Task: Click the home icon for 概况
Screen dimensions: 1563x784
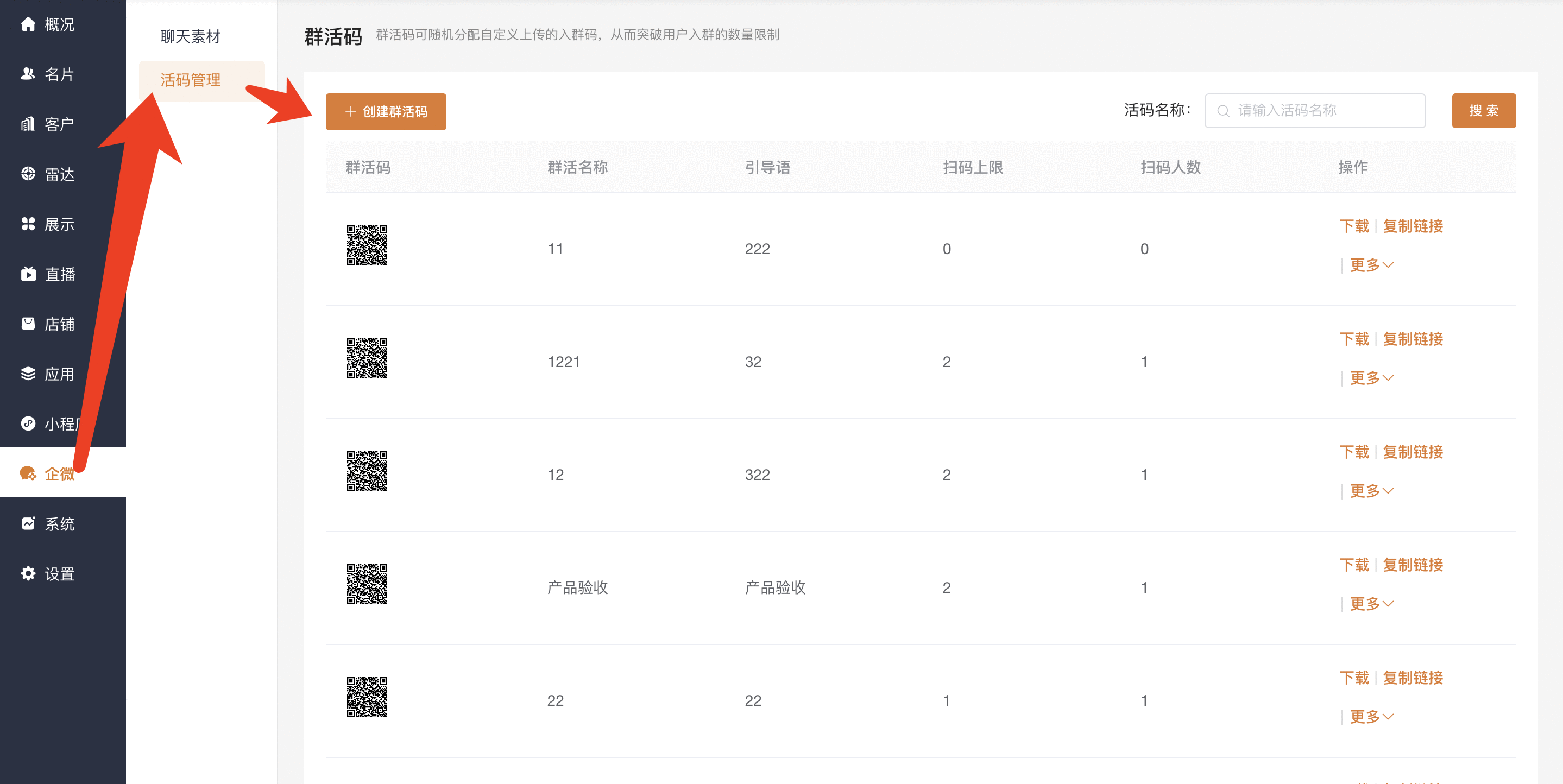Action: [x=28, y=24]
